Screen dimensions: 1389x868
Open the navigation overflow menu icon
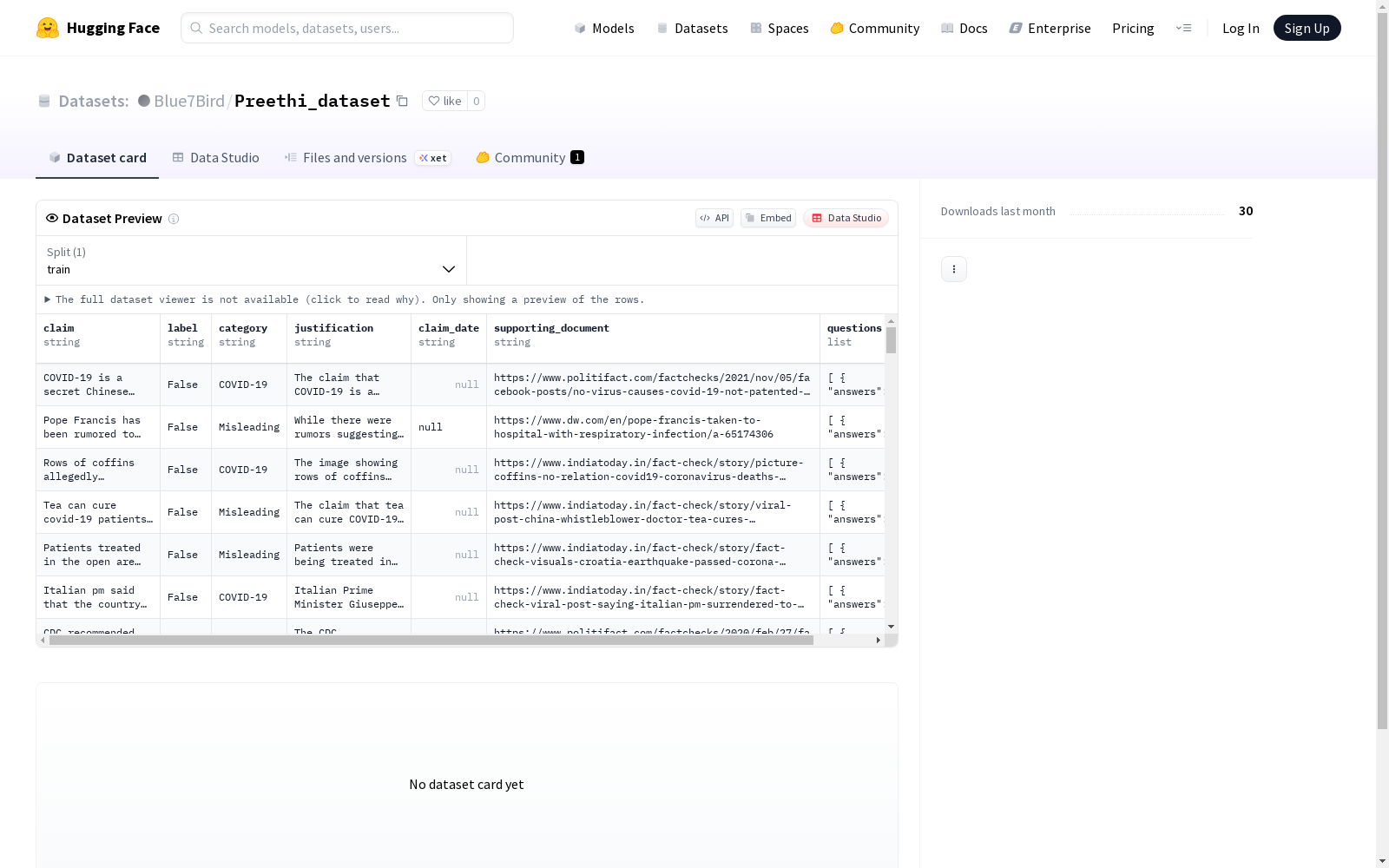pos(1183,28)
